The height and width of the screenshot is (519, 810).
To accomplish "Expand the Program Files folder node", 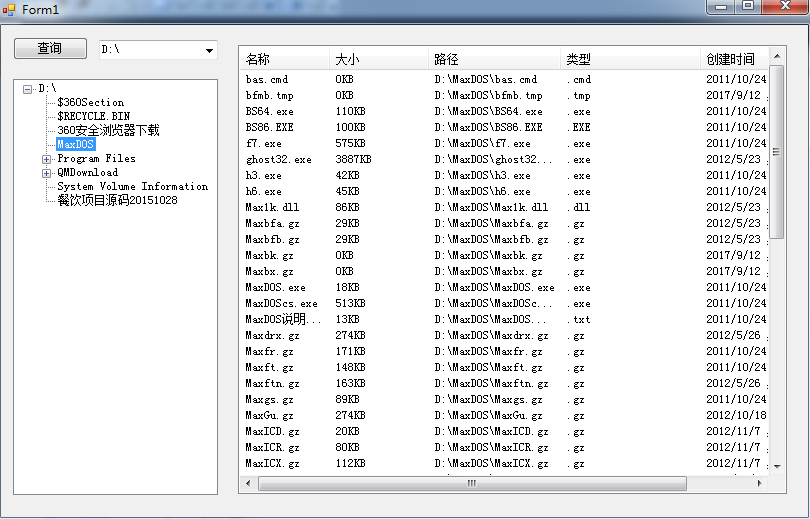I will (46, 159).
